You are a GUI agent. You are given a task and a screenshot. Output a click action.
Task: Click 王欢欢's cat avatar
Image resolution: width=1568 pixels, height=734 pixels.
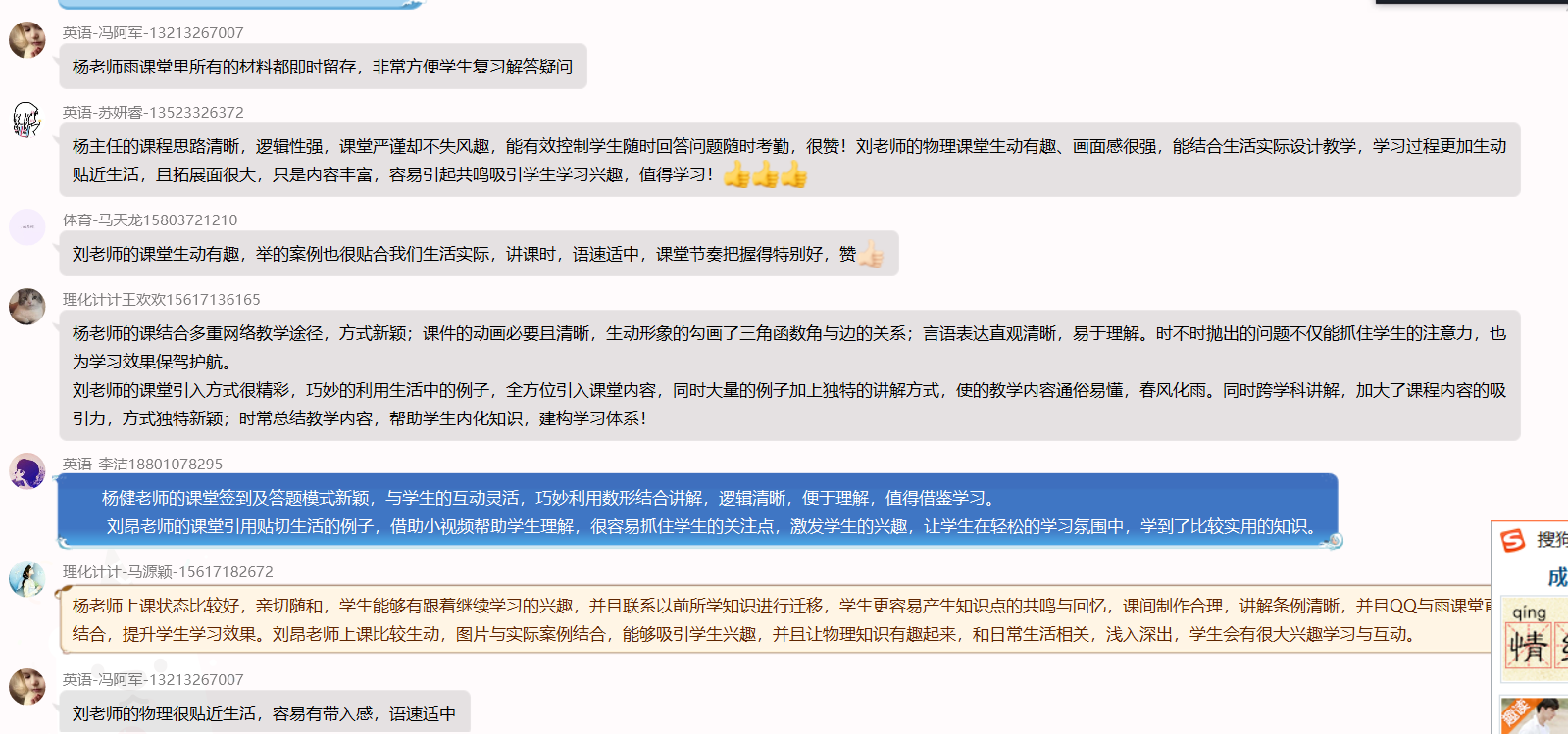[x=27, y=307]
